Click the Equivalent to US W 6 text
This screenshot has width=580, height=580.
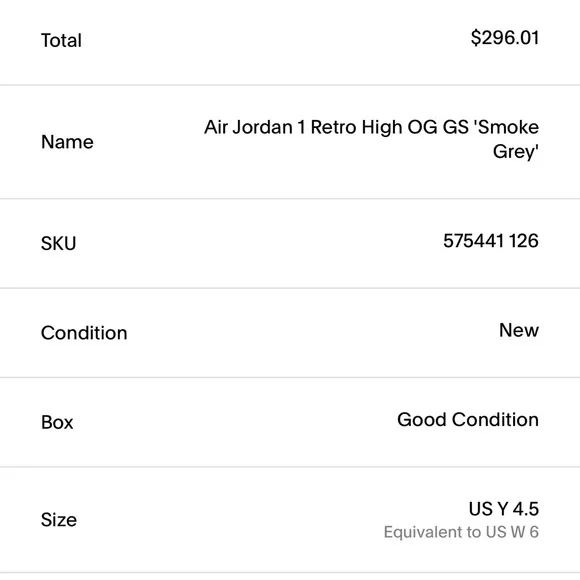pyautogui.click(x=461, y=532)
